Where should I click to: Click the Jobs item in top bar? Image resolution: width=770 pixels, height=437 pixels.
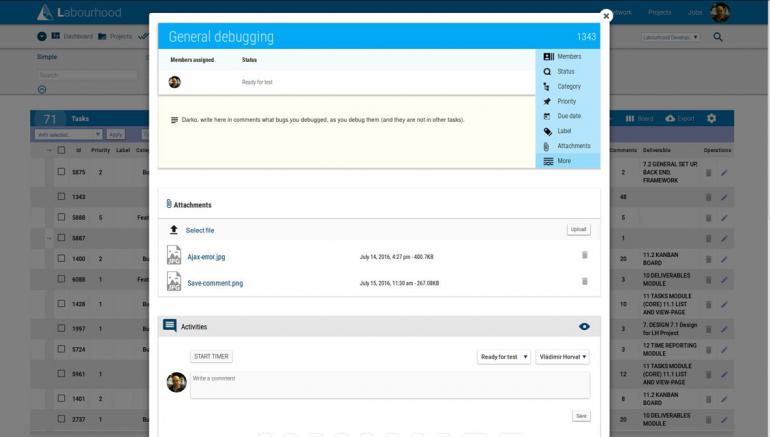(695, 12)
